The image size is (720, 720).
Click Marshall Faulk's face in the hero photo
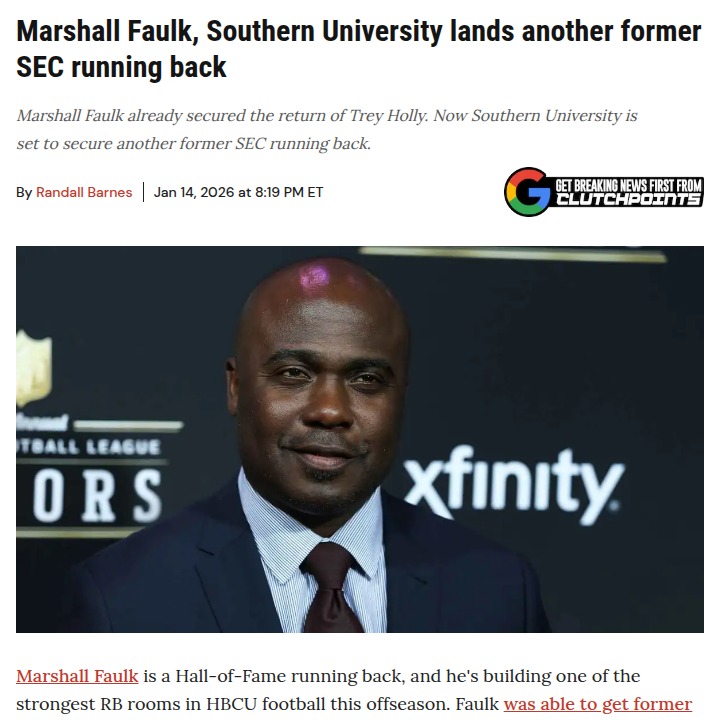tap(321, 390)
